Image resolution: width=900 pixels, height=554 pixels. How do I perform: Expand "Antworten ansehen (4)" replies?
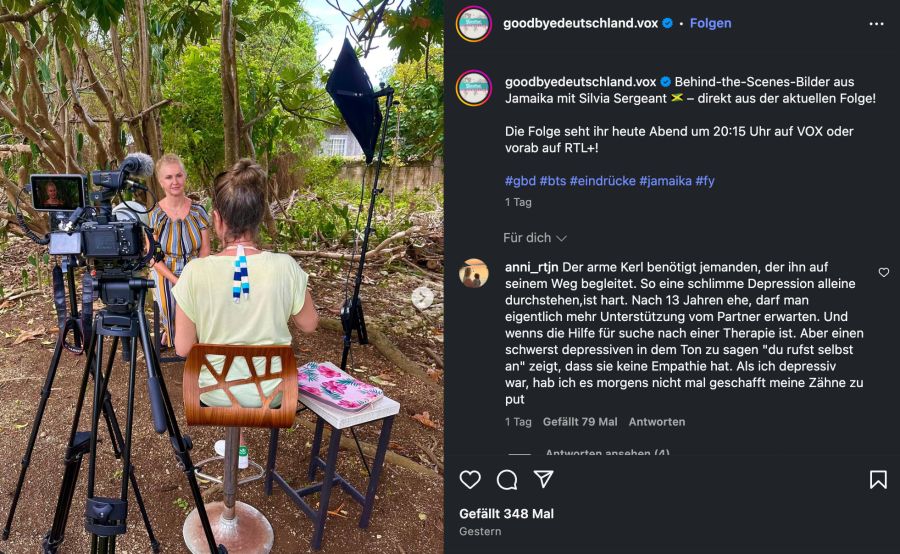[607, 453]
